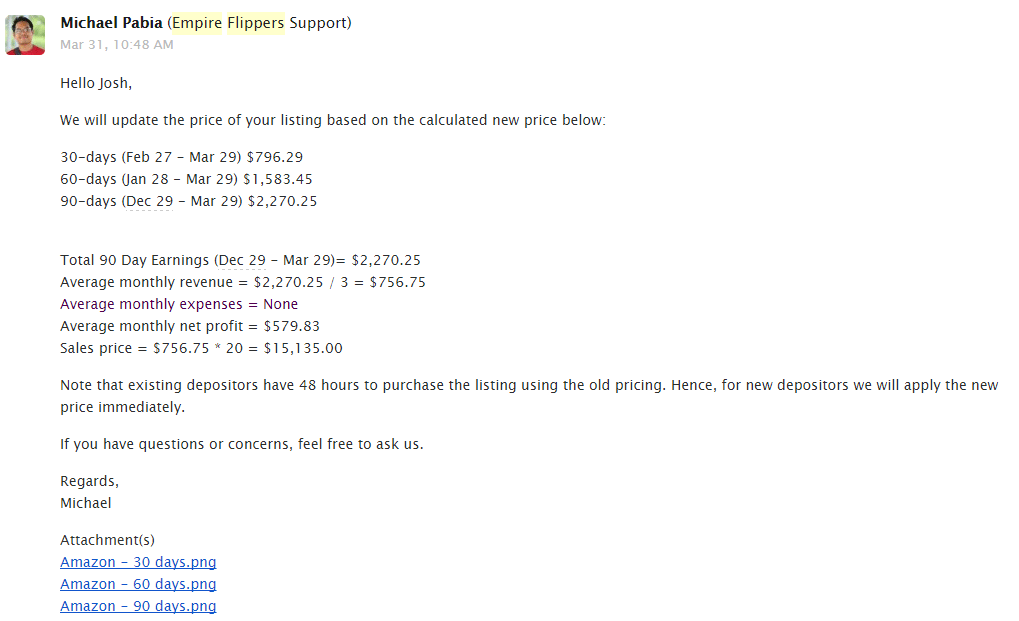Open the Amazon - 30 days.png attachment

[138, 563]
